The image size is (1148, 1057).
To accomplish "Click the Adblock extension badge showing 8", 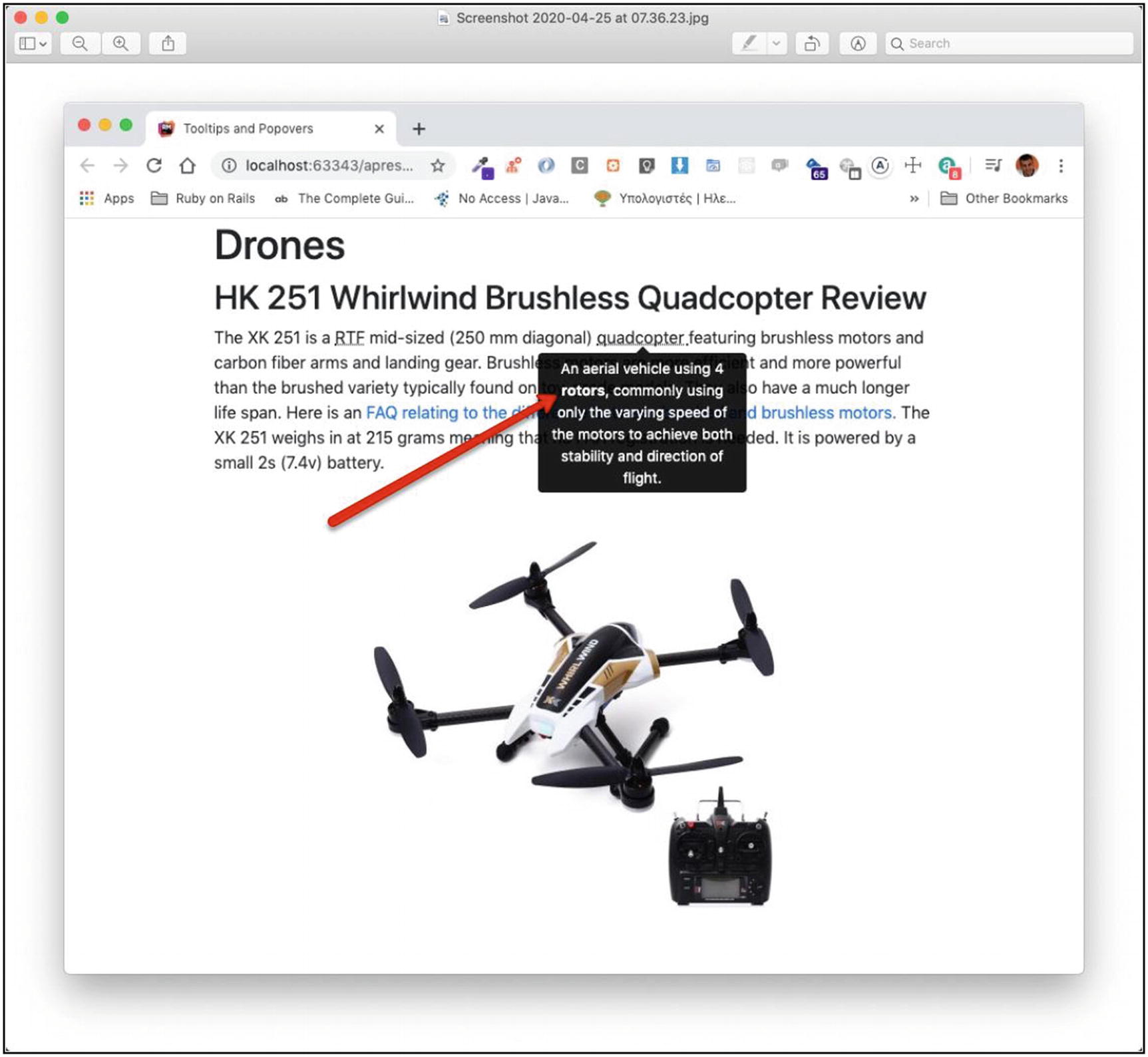I will pos(947,168).
